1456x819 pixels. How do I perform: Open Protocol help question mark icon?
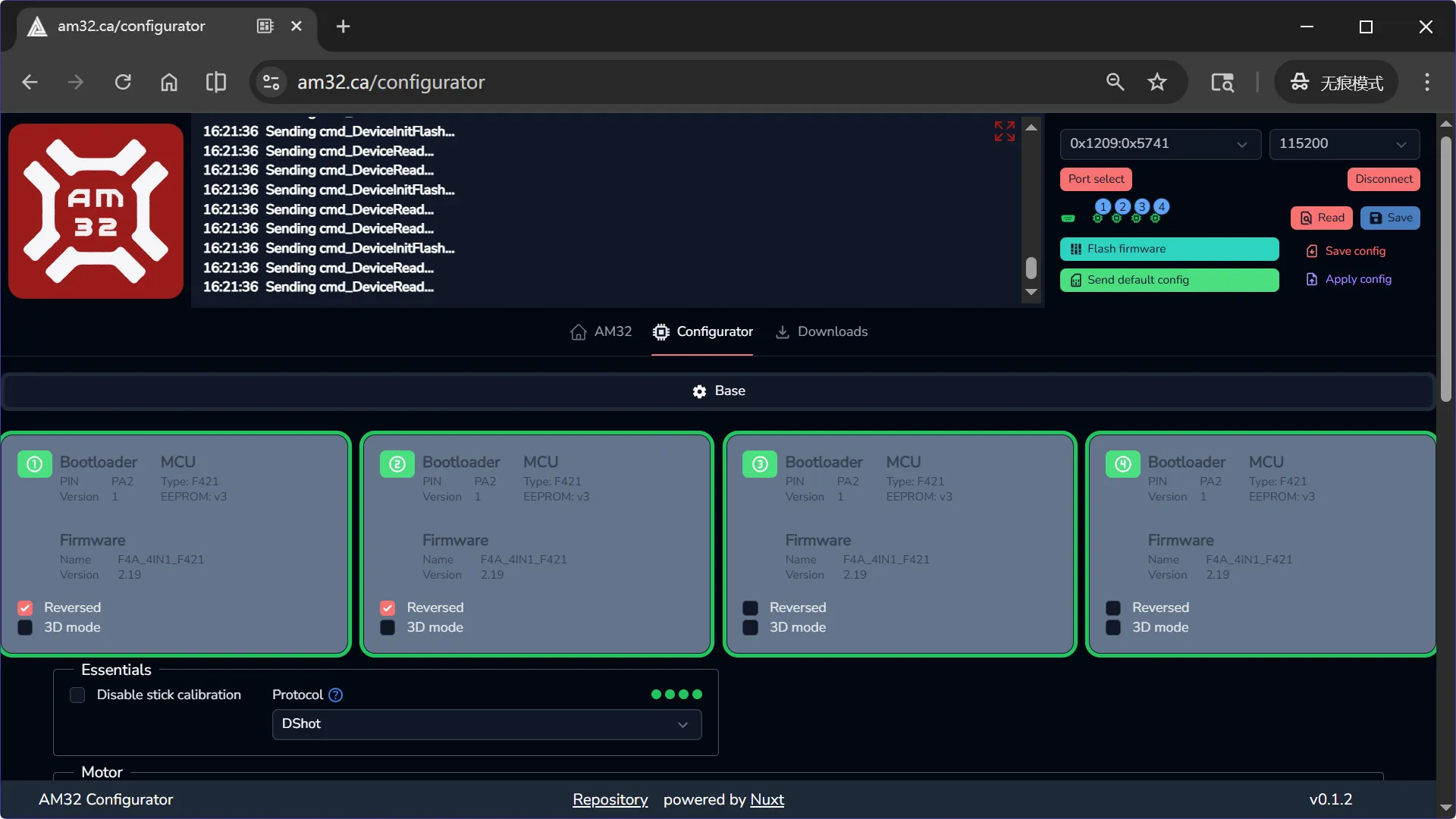(335, 695)
